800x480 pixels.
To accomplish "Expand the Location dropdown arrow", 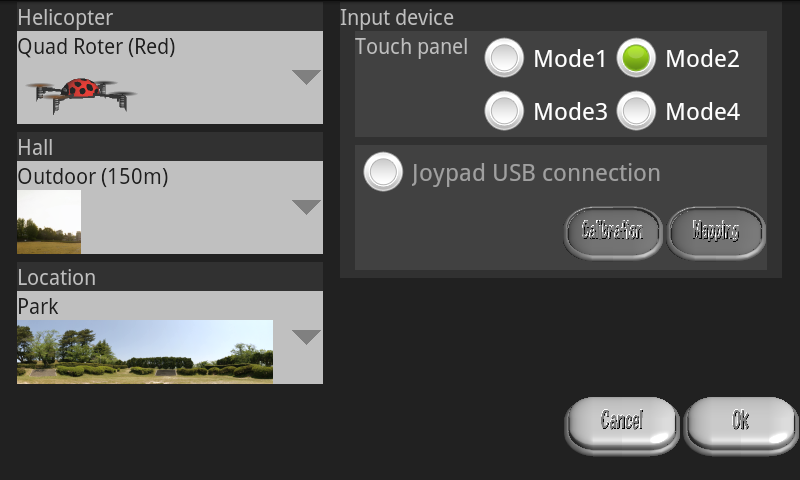I will click(305, 337).
